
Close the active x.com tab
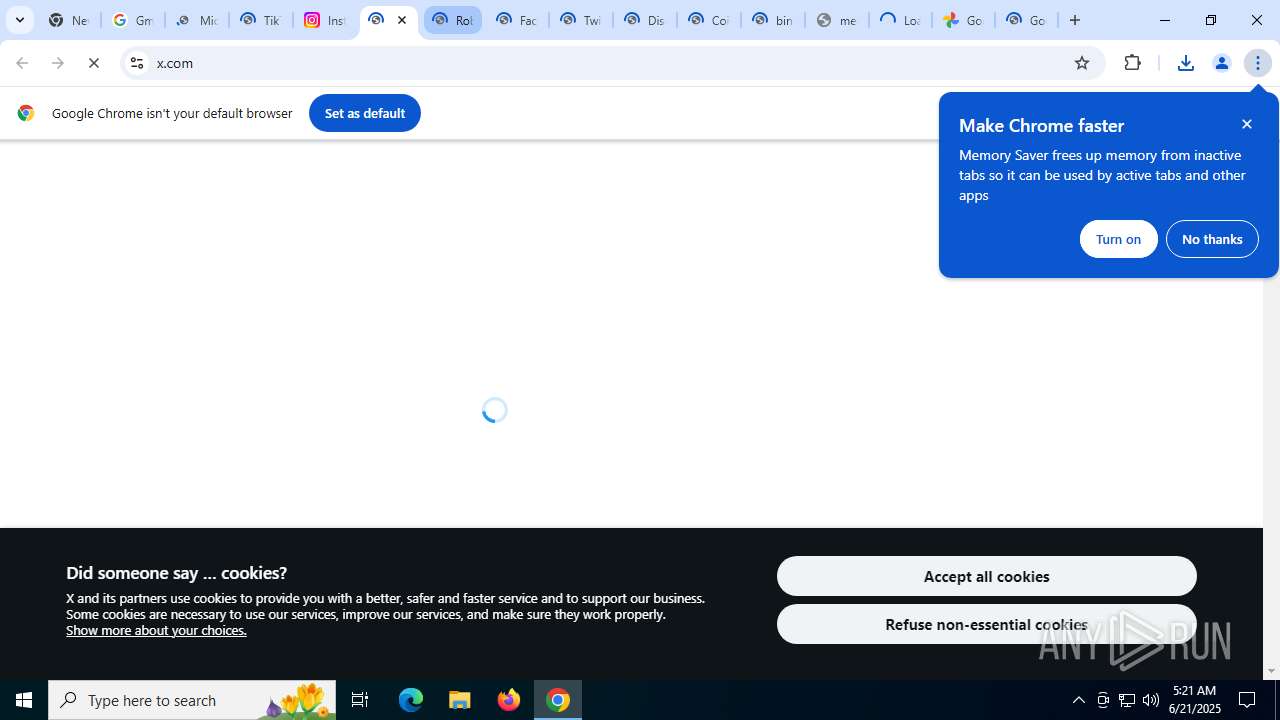[402, 20]
